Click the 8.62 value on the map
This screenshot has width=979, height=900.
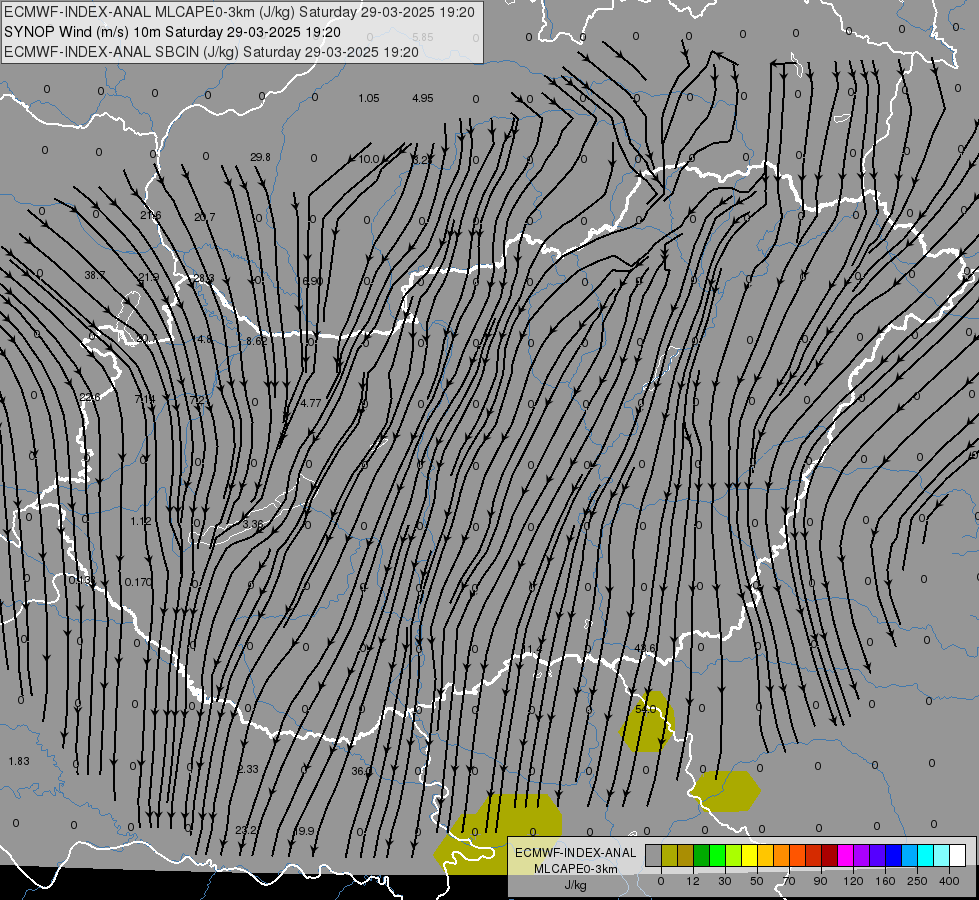tap(257, 341)
